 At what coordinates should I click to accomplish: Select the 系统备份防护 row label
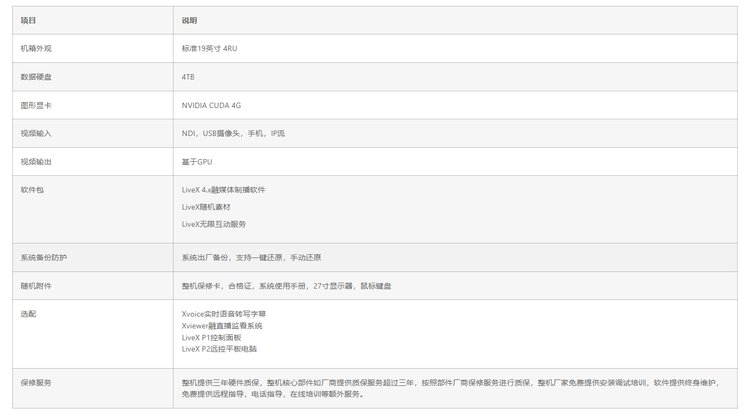point(44,257)
